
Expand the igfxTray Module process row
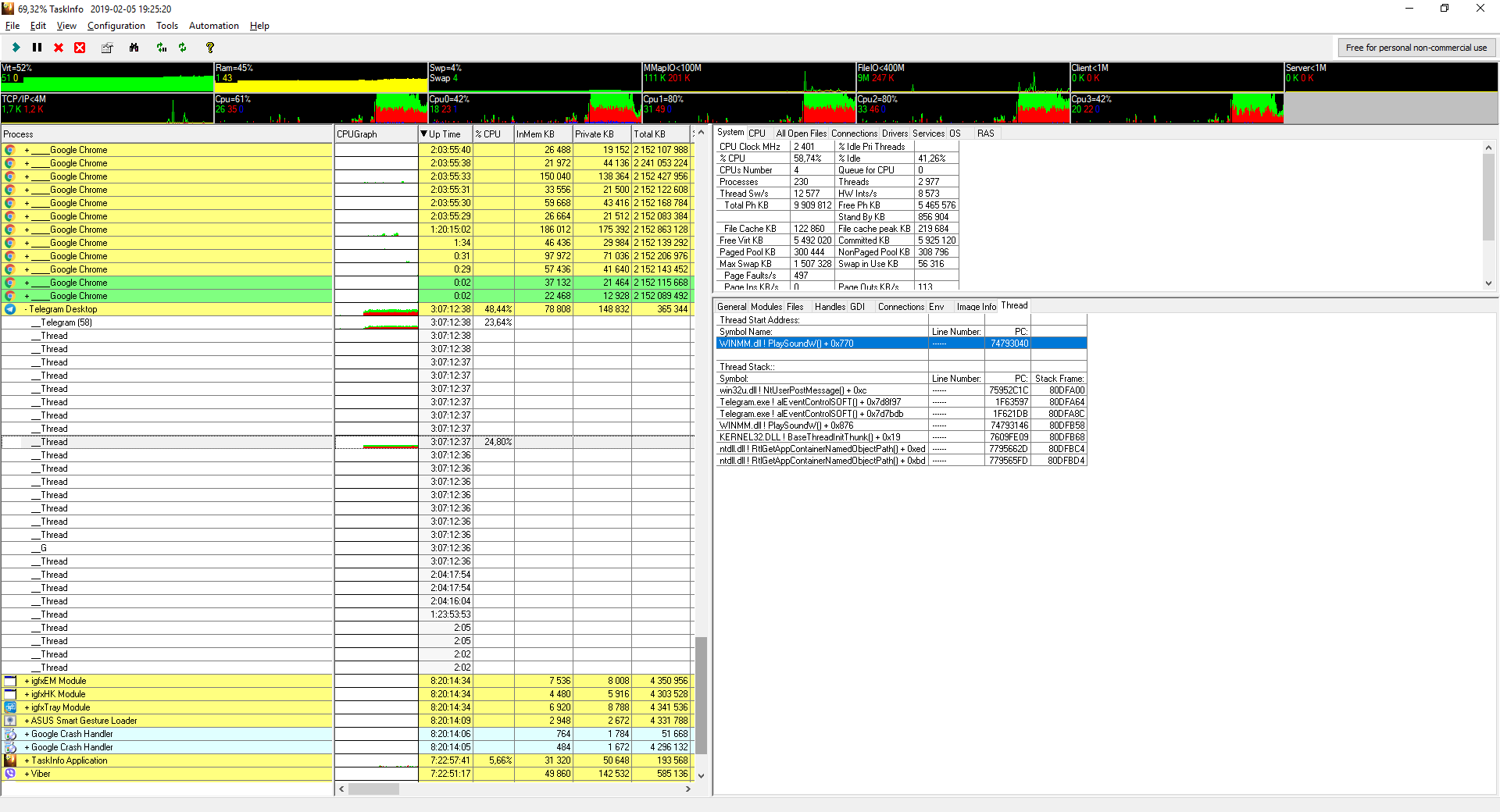click(27, 707)
